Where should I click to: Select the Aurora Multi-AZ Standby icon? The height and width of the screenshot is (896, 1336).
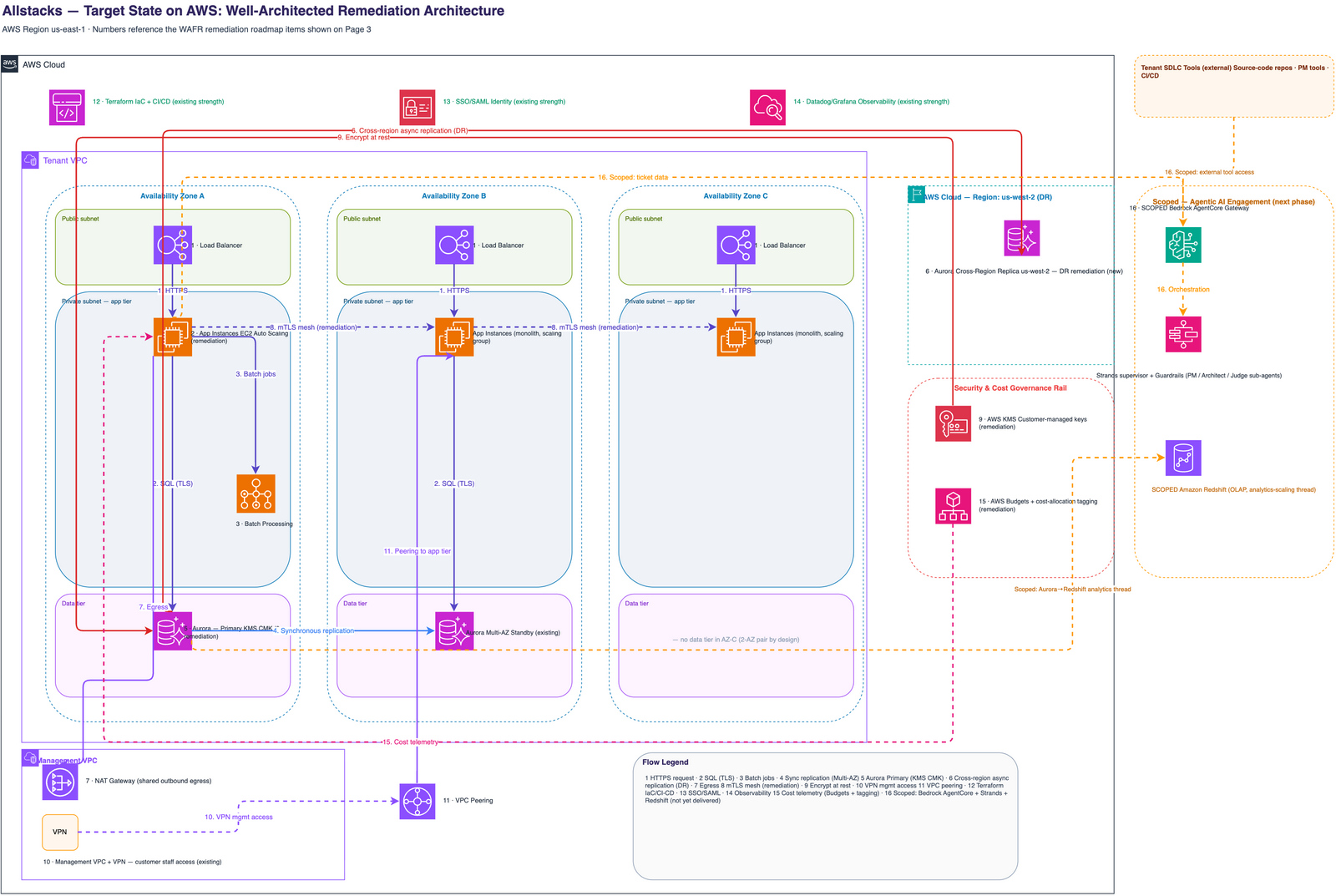coord(454,631)
